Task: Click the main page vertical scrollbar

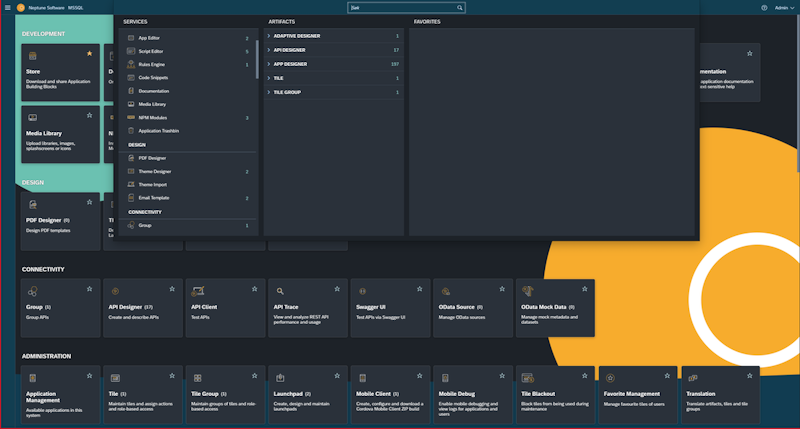Action: point(797,92)
